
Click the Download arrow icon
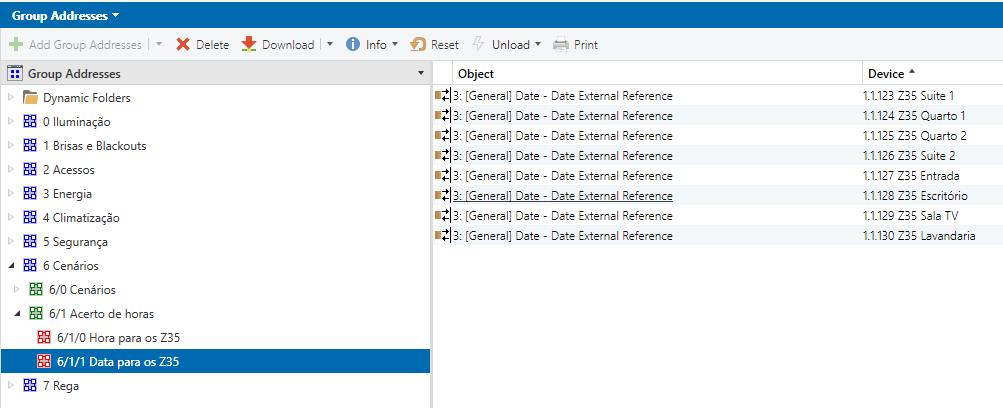(x=249, y=45)
